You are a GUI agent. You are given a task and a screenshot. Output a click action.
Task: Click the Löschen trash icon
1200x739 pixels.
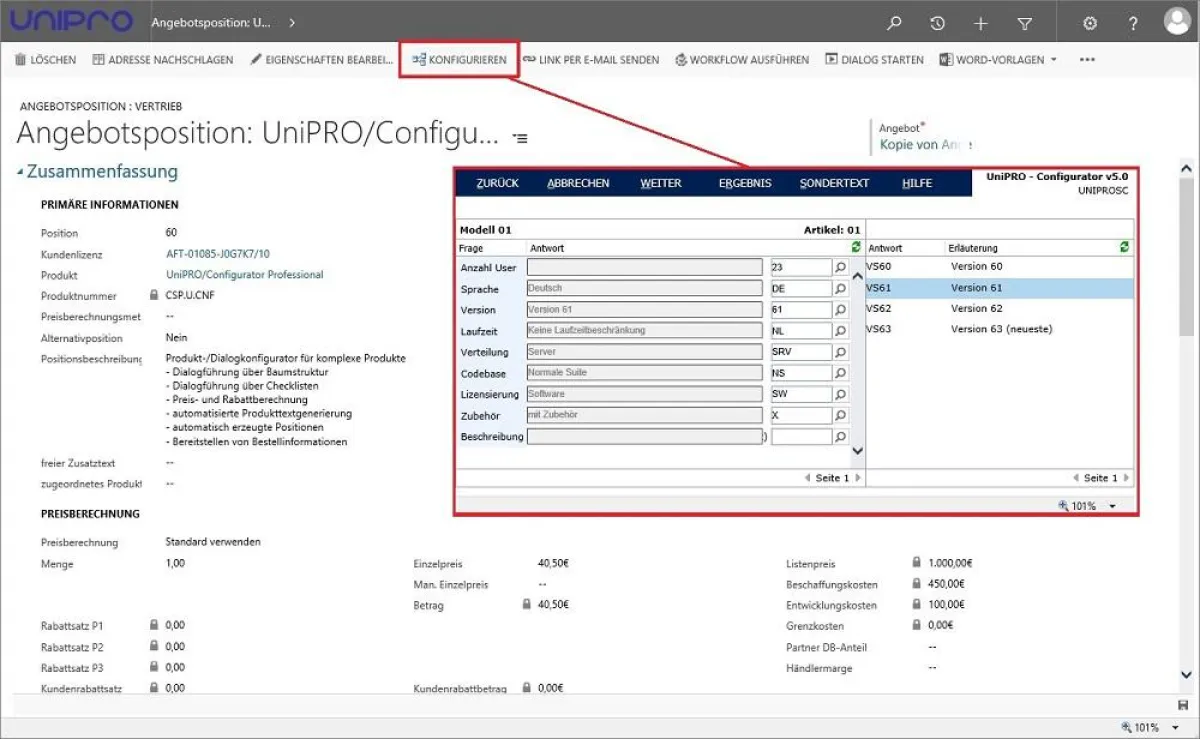coord(19,59)
